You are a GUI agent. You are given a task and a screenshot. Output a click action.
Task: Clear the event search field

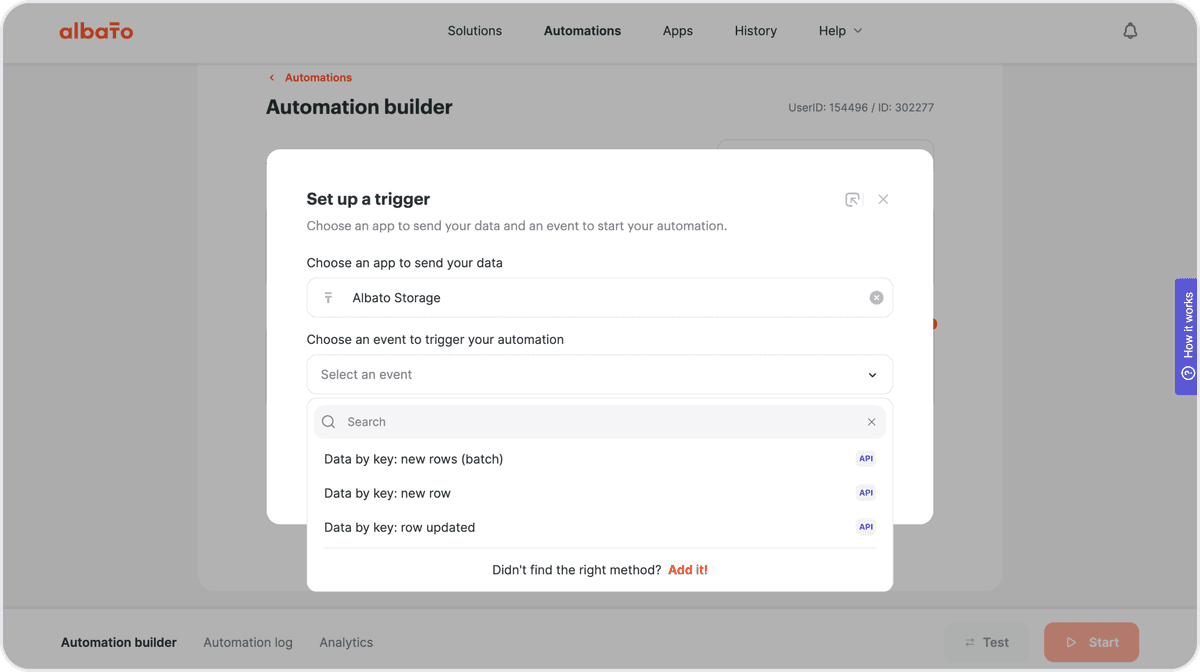[871, 422]
